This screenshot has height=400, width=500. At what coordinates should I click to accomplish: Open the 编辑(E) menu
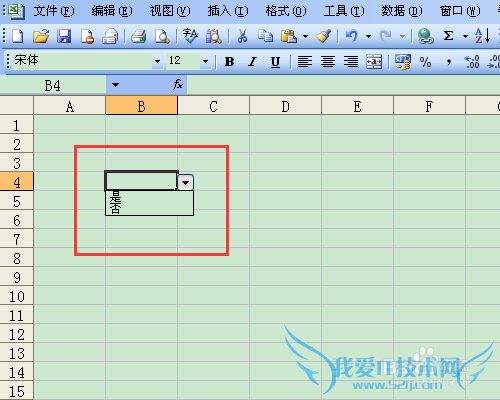112,11
